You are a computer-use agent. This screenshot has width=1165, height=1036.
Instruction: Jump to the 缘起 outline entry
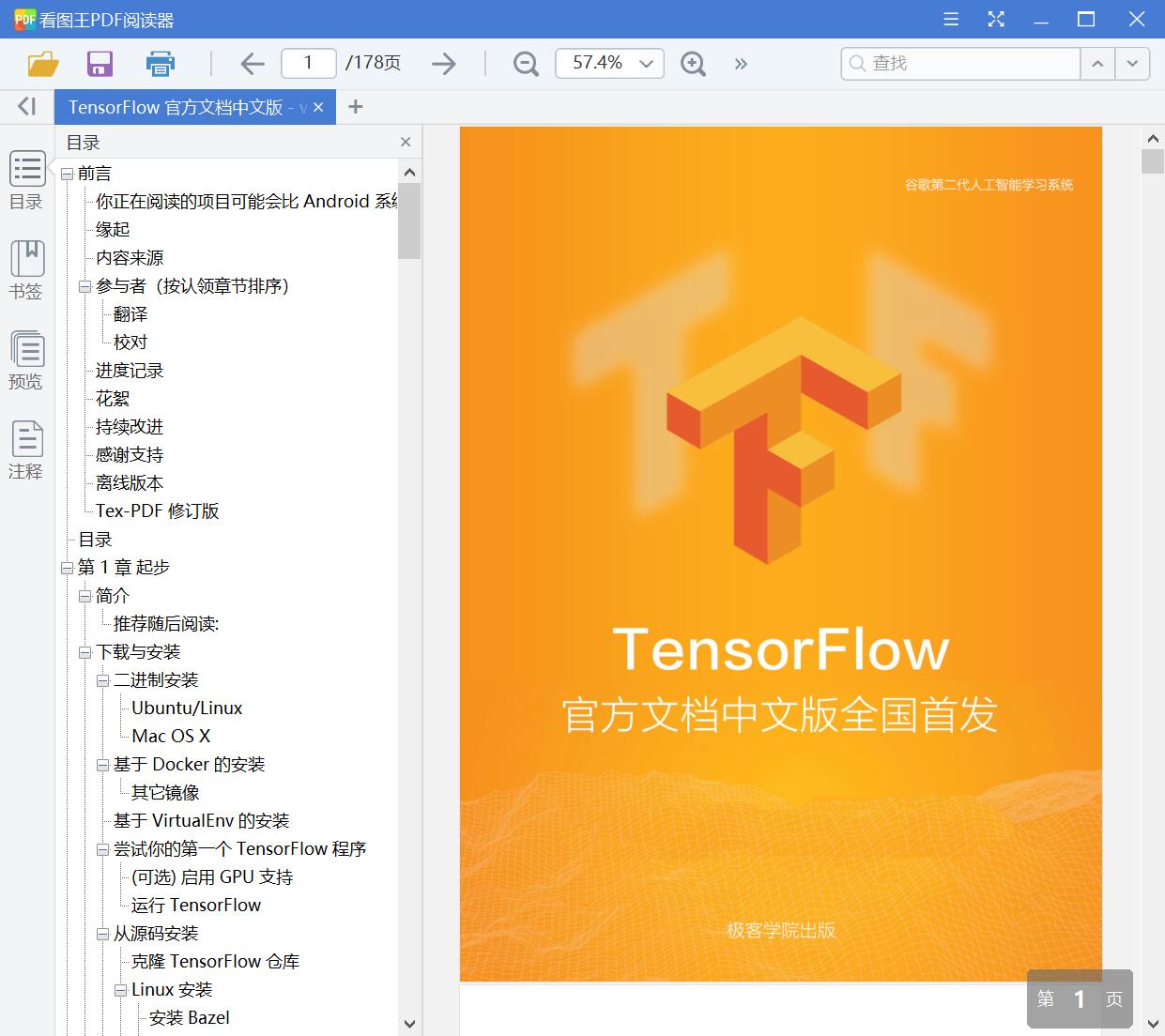click(113, 229)
